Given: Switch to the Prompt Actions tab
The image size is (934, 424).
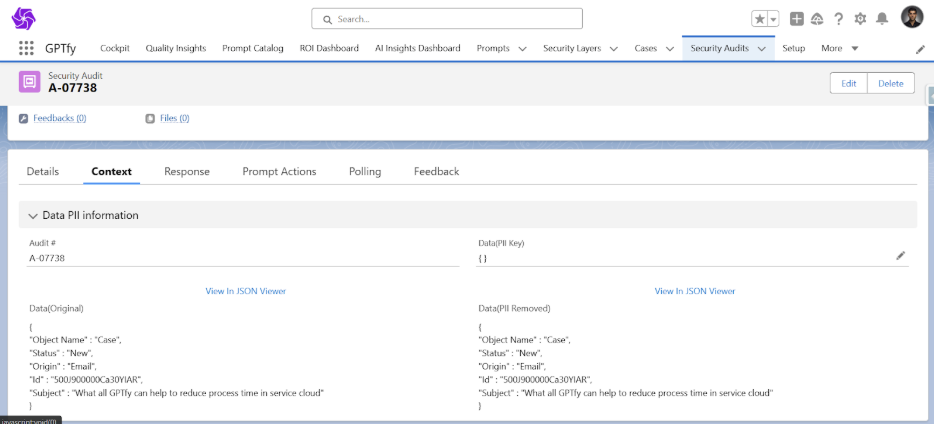Looking at the screenshot, I should click(x=279, y=171).
